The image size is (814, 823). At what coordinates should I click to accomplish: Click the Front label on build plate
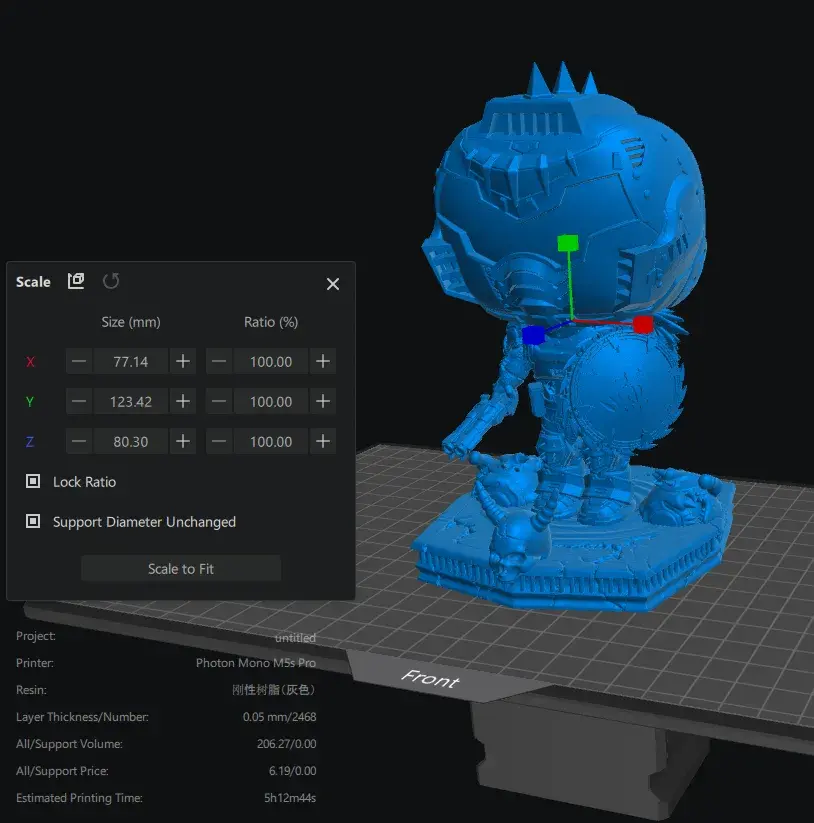[x=430, y=679]
